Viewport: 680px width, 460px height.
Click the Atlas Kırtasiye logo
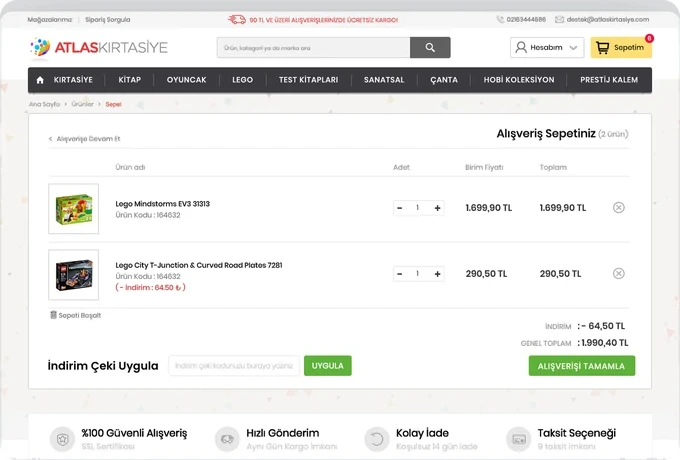pos(99,47)
